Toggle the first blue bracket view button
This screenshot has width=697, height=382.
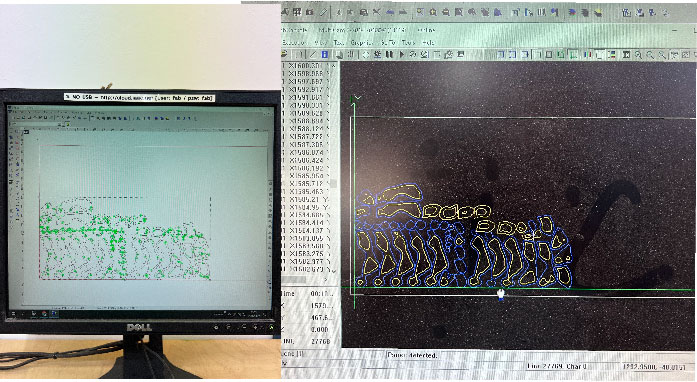[x=501, y=55]
